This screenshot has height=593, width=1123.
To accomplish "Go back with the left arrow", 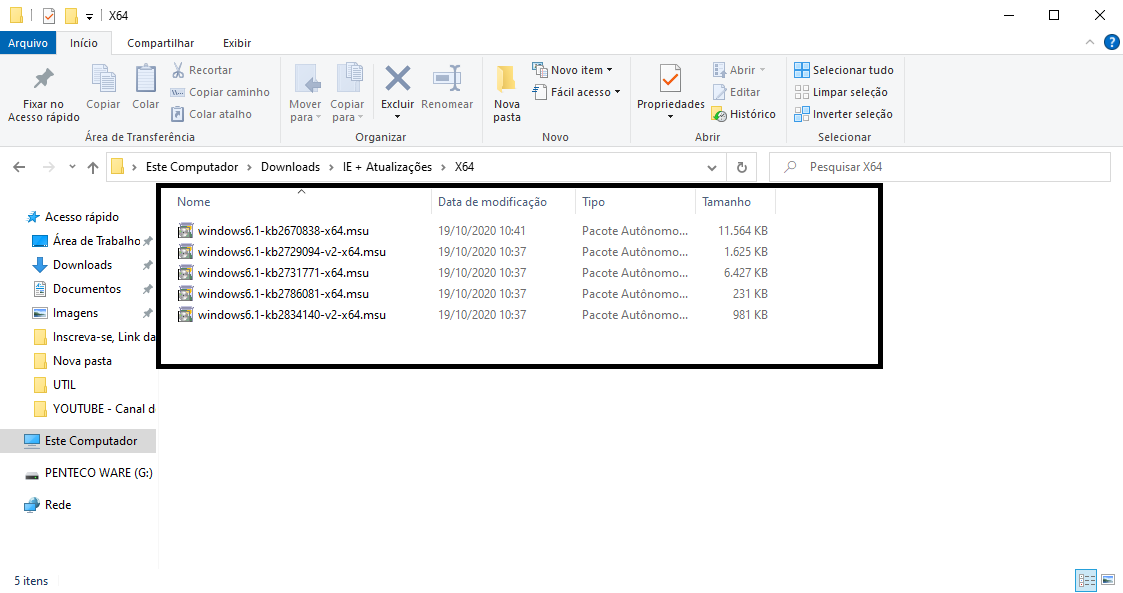I will (x=19, y=167).
